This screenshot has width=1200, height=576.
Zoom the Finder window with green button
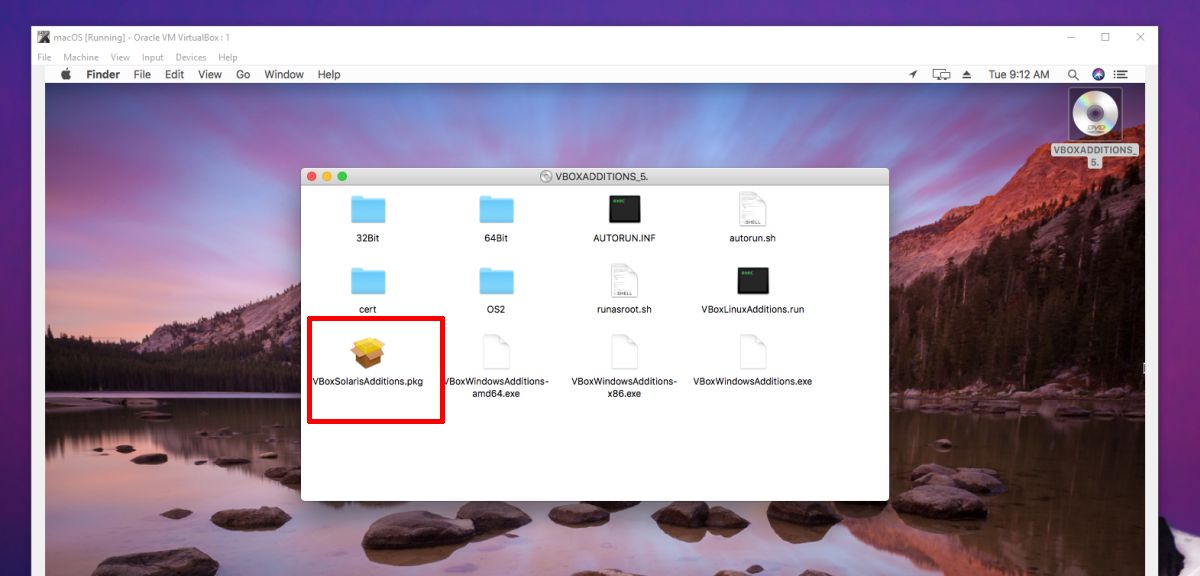pyautogui.click(x=342, y=176)
